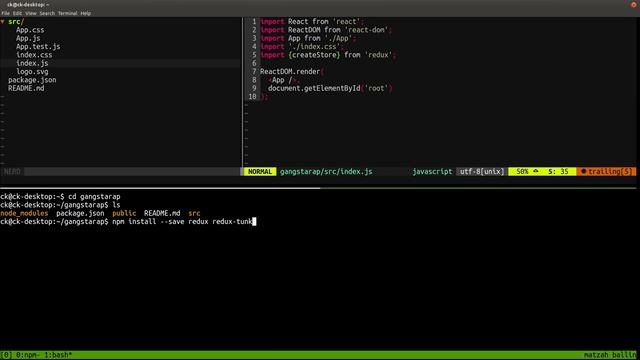Open the File menu

[x=5, y=13]
